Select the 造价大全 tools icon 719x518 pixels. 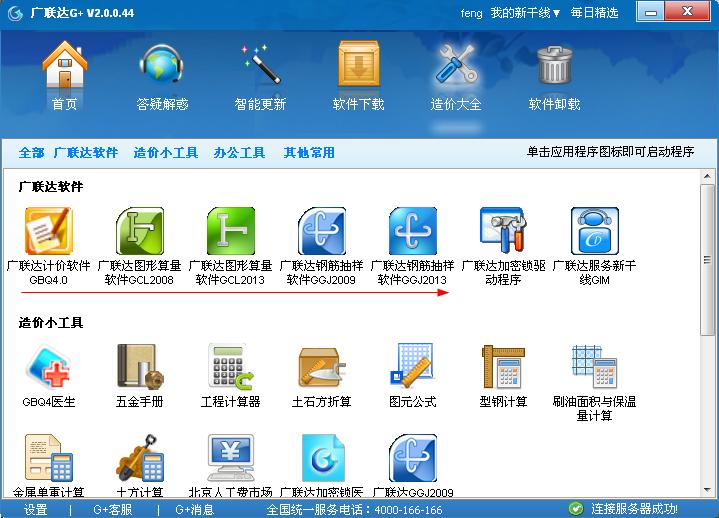pyautogui.click(x=456, y=65)
